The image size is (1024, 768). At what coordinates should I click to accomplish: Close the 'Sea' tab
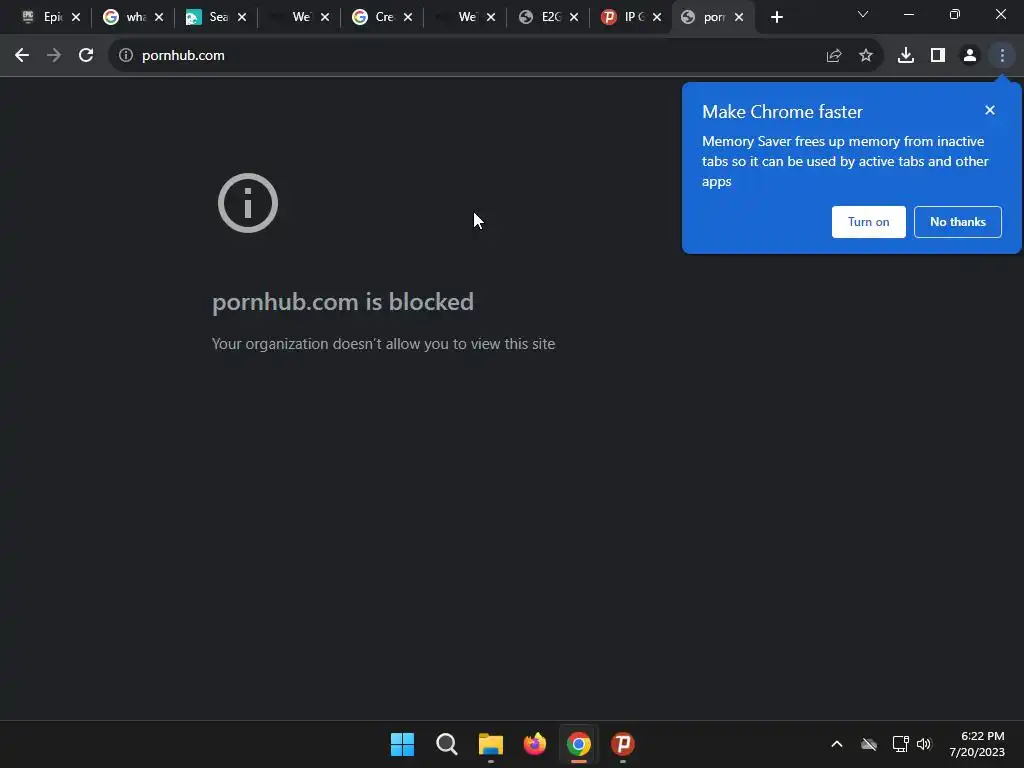coord(242,17)
